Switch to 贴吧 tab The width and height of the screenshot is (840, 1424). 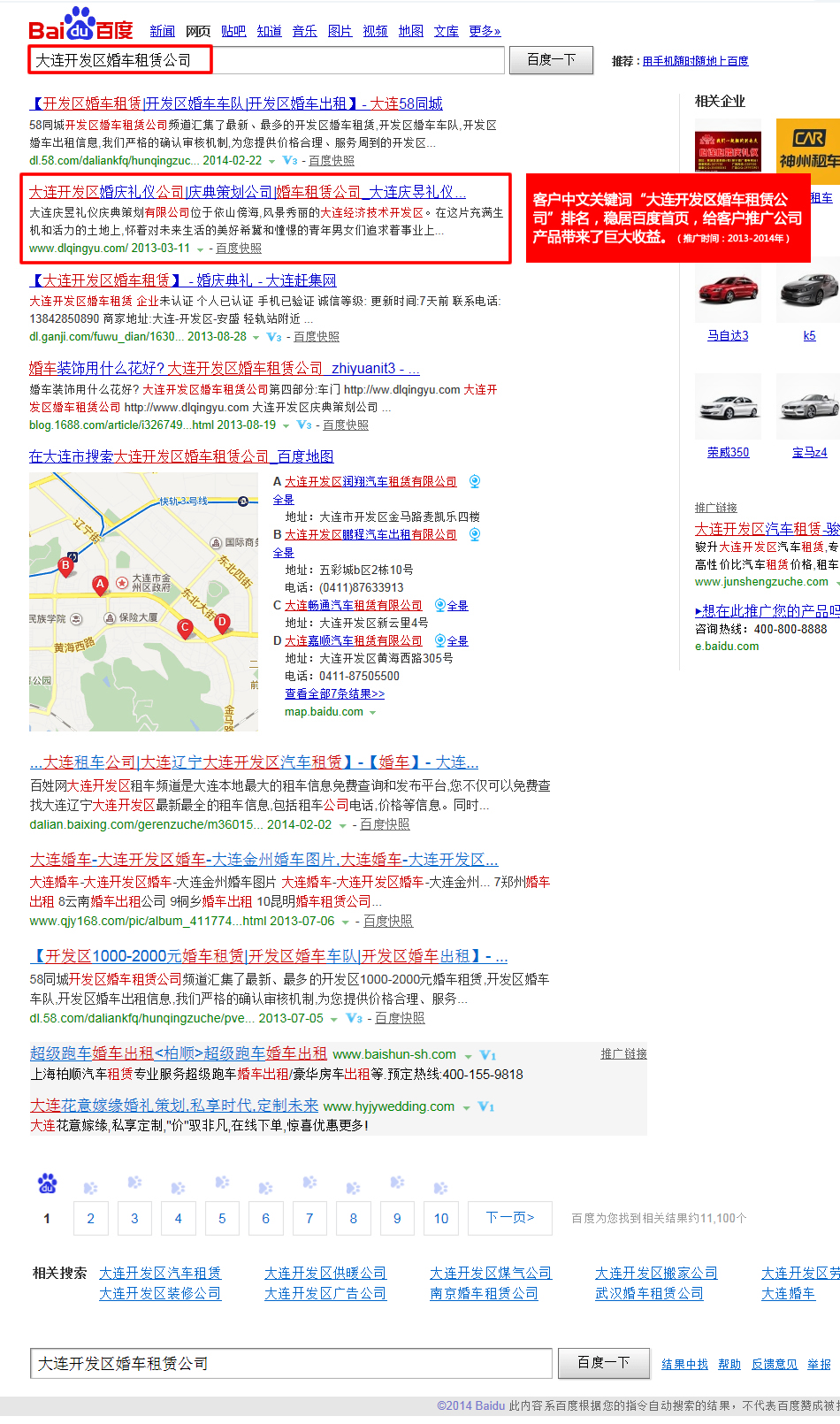point(233,31)
